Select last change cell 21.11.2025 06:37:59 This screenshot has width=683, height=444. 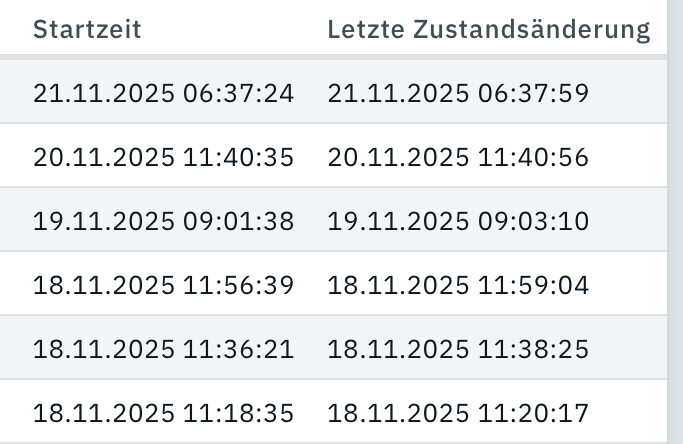click(457, 93)
